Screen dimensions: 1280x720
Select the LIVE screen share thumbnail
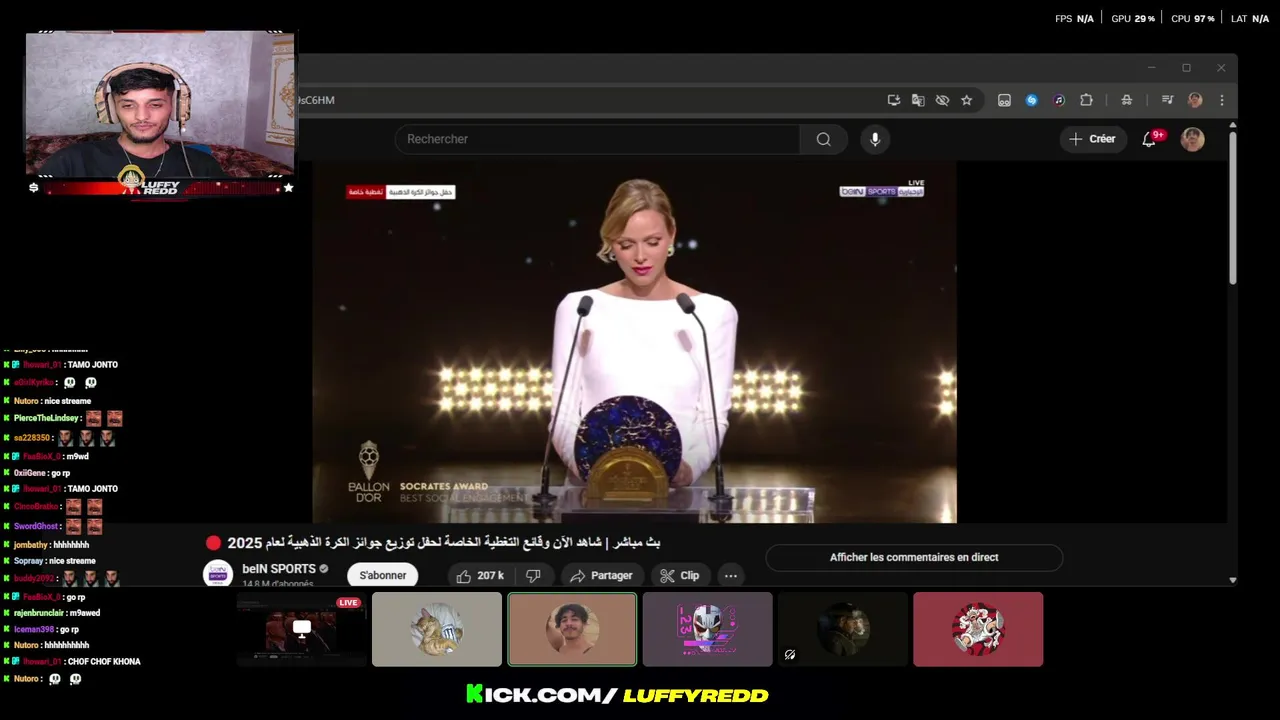(x=301, y=629)
